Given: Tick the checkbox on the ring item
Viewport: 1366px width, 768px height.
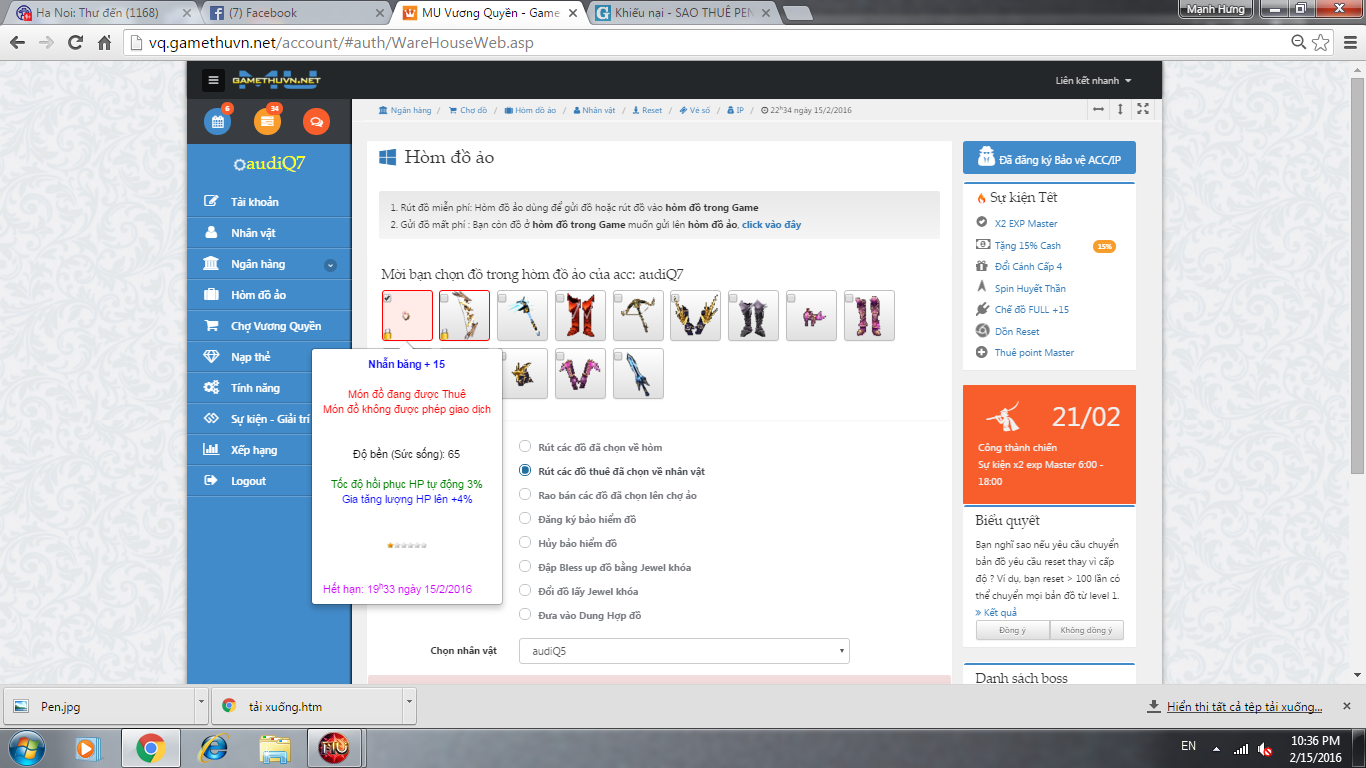Looking at the screenshot, I should pos(388,298).
